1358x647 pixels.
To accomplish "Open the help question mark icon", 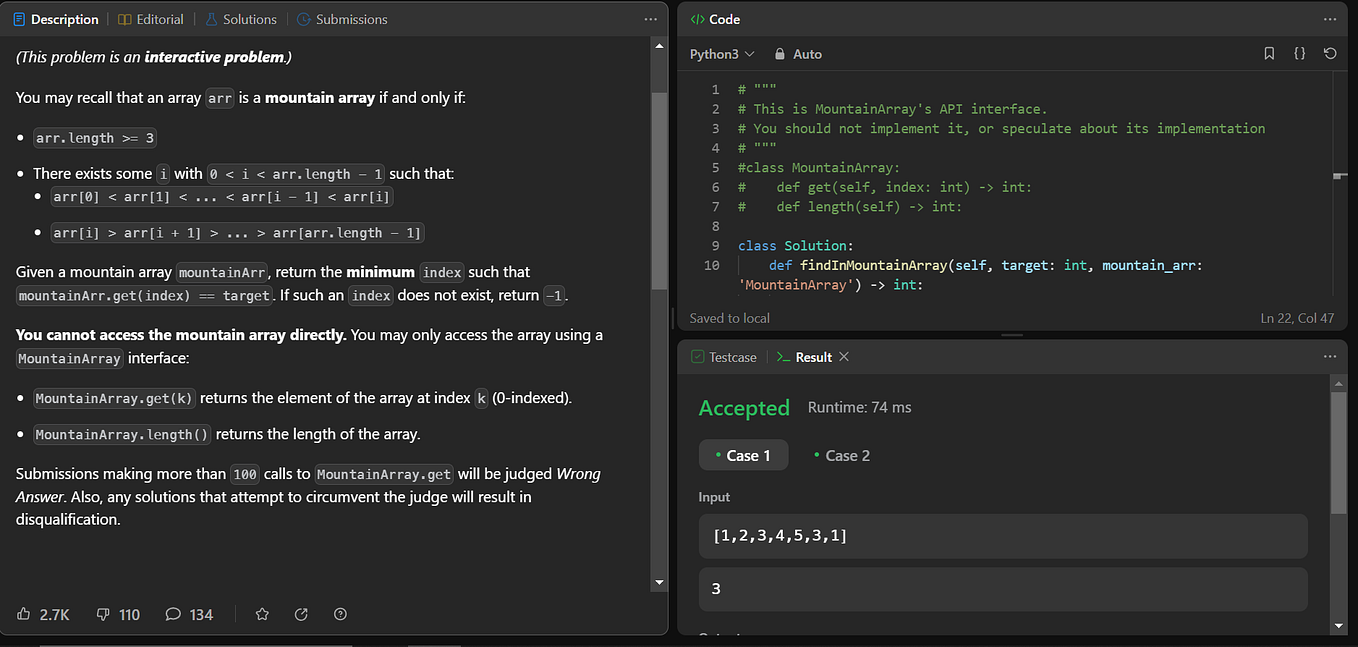I will point(340,614).
